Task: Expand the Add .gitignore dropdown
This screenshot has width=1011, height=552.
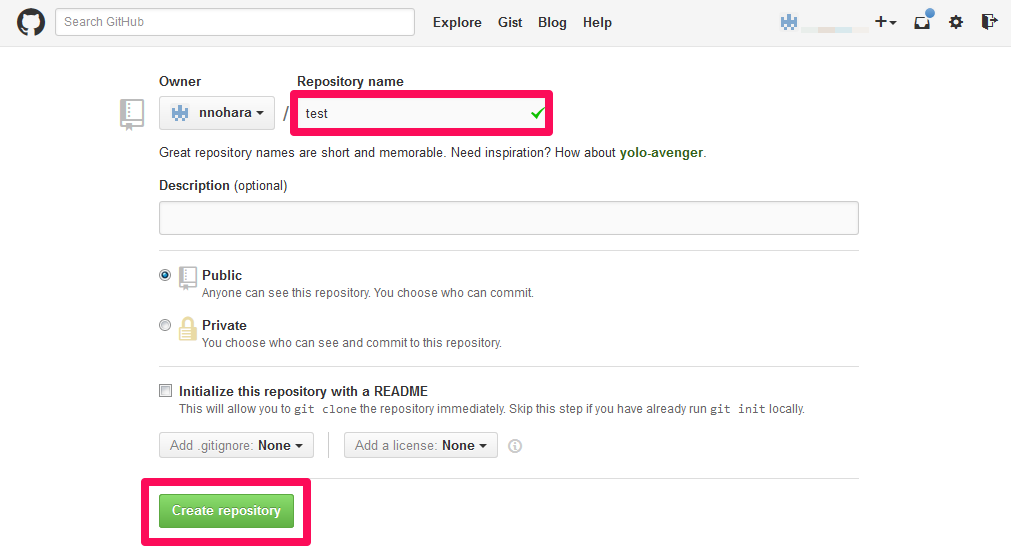Action: point(236,445)
